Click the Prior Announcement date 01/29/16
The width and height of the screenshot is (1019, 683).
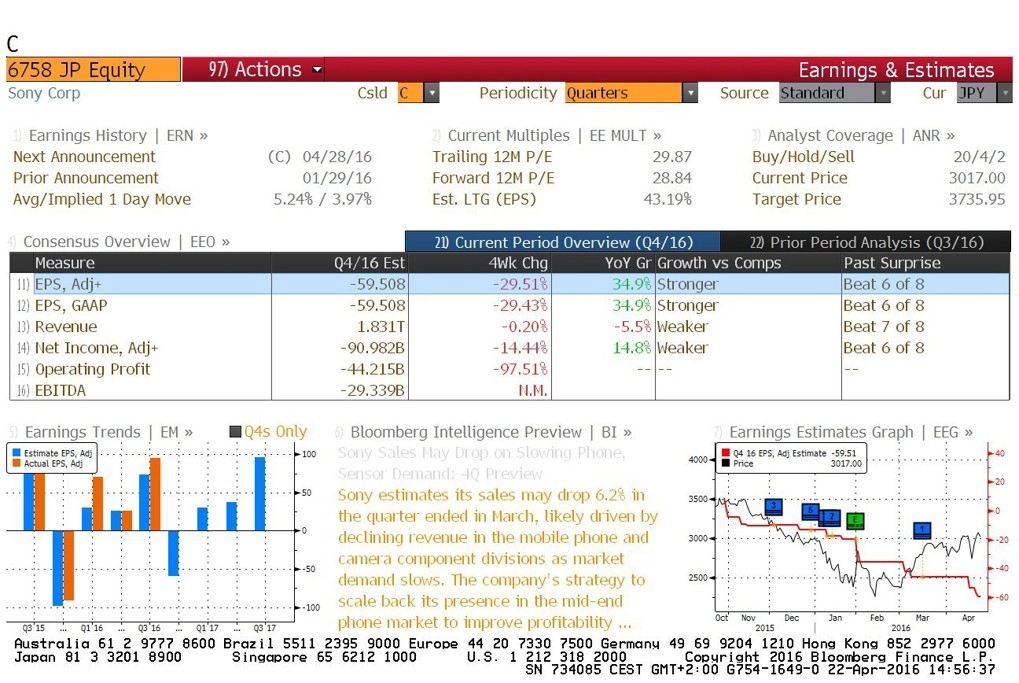click(337, 178)
